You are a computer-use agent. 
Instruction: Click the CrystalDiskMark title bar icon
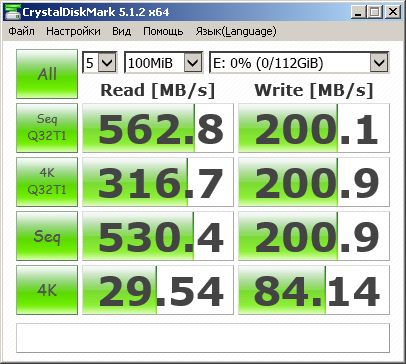click(x=12, y=12)
